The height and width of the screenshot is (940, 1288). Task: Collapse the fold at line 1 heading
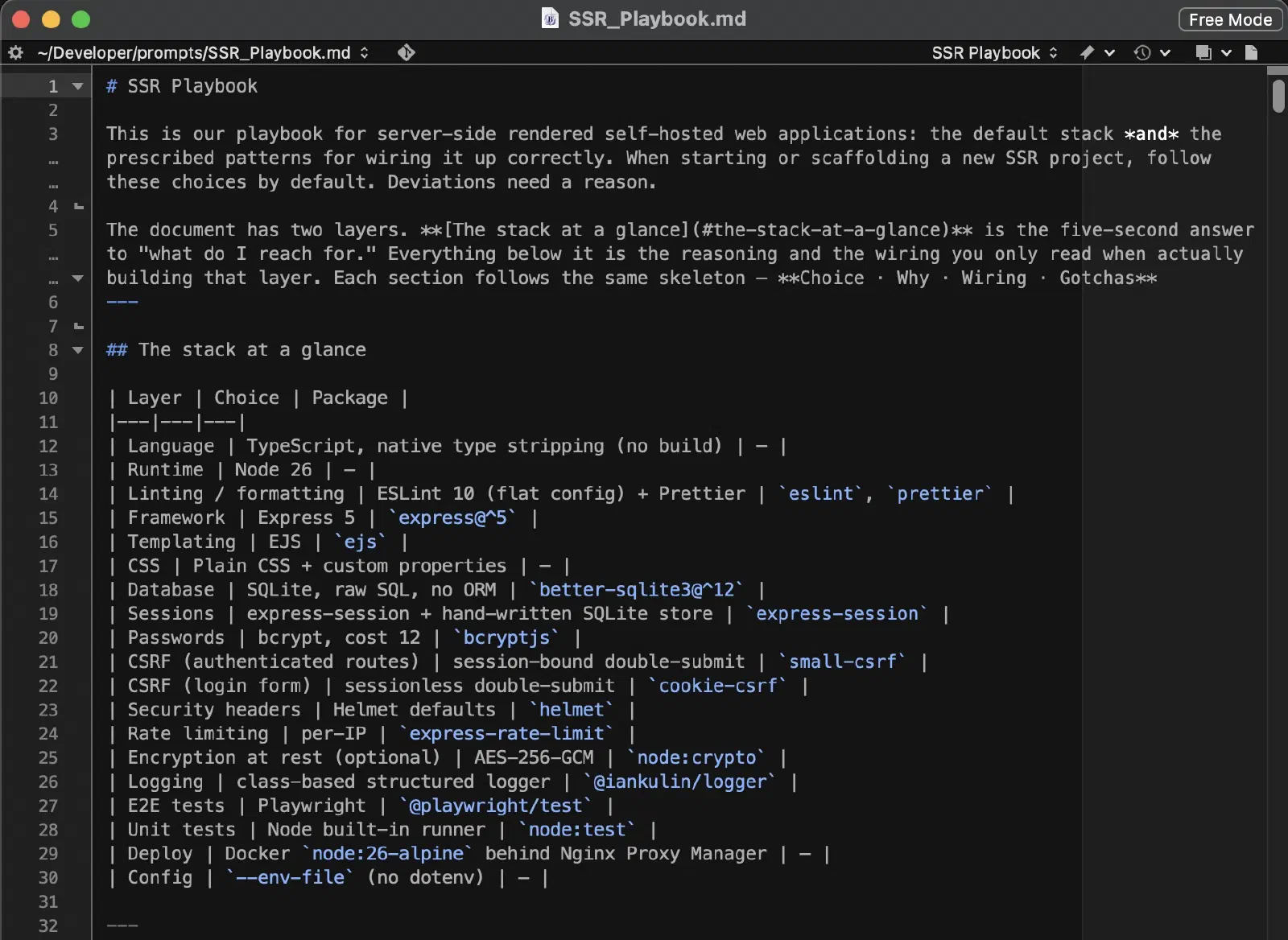coord(78,86)
